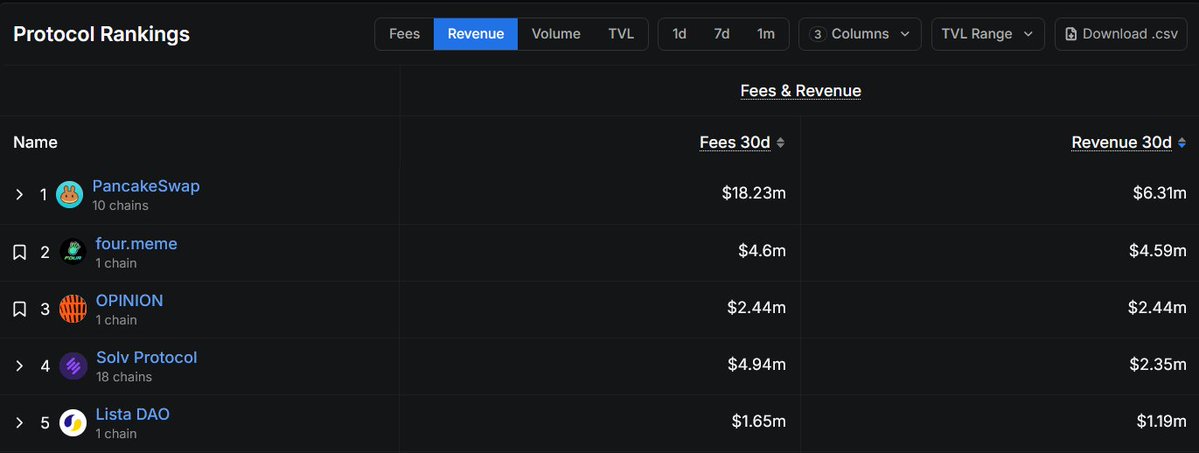Click PancakeSwap's $18.23m fees value
The width and height of the screenshot is (1199, 453).
pyautogui.click(x=754, y=194)
